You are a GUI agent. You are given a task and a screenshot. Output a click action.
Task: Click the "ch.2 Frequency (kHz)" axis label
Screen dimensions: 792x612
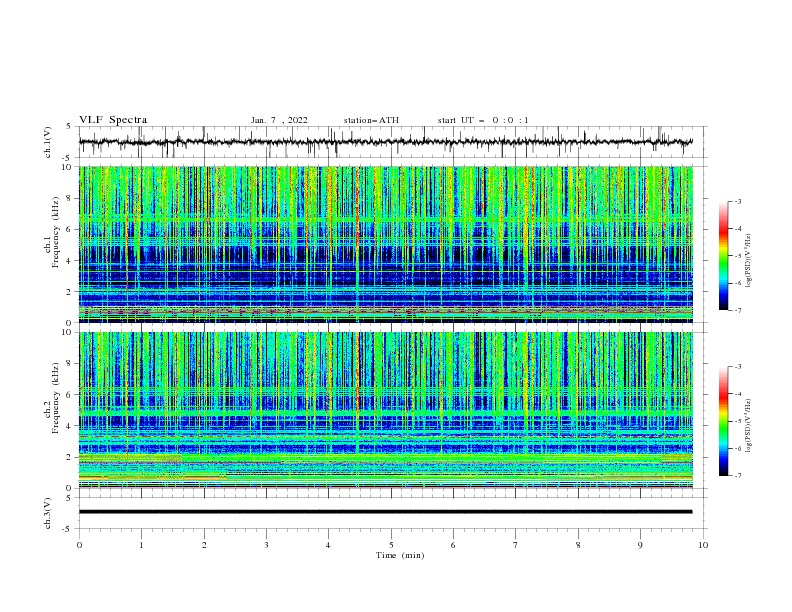52,397
